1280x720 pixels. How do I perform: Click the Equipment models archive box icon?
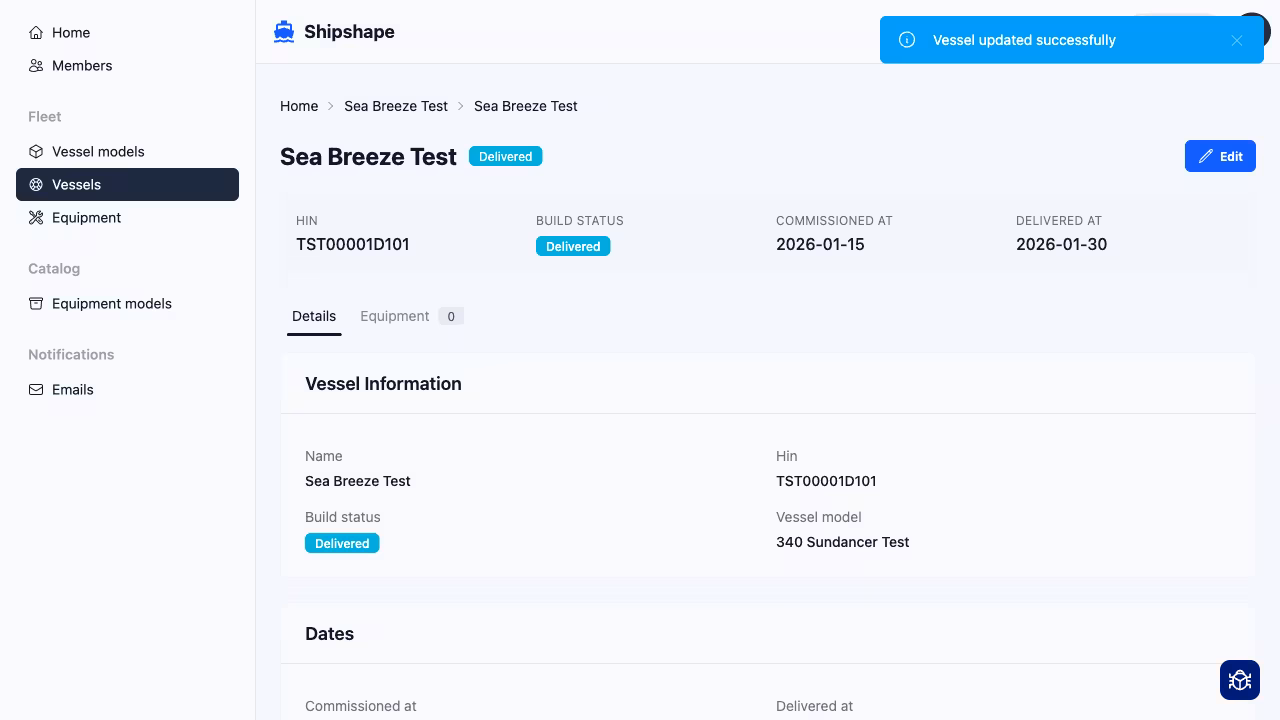coord(36,304)
